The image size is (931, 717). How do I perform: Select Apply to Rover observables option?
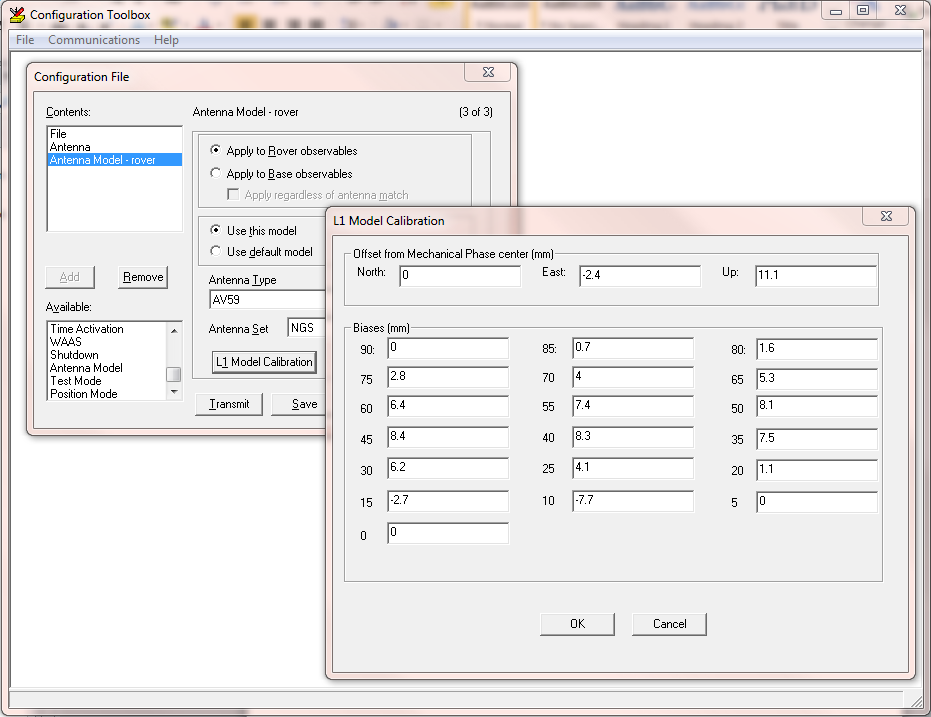pos(216,151)
